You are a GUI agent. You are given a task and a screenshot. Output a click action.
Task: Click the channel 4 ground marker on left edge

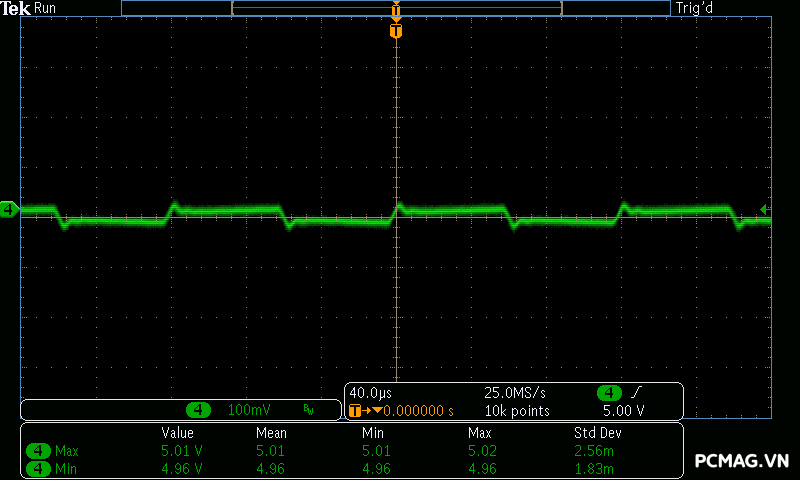pos(9,209)
